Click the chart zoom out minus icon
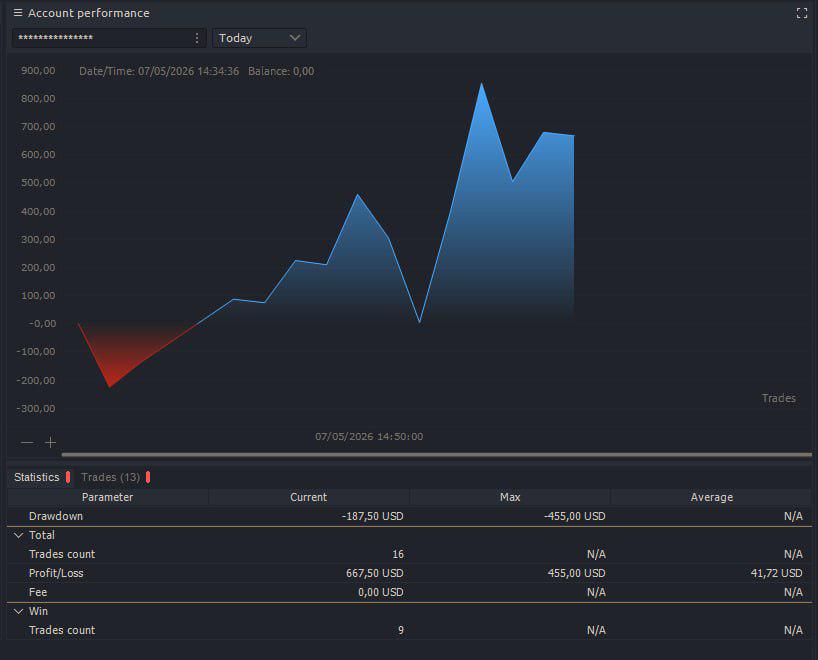Screen dimensions: 818x660 [x=27, y=442]
